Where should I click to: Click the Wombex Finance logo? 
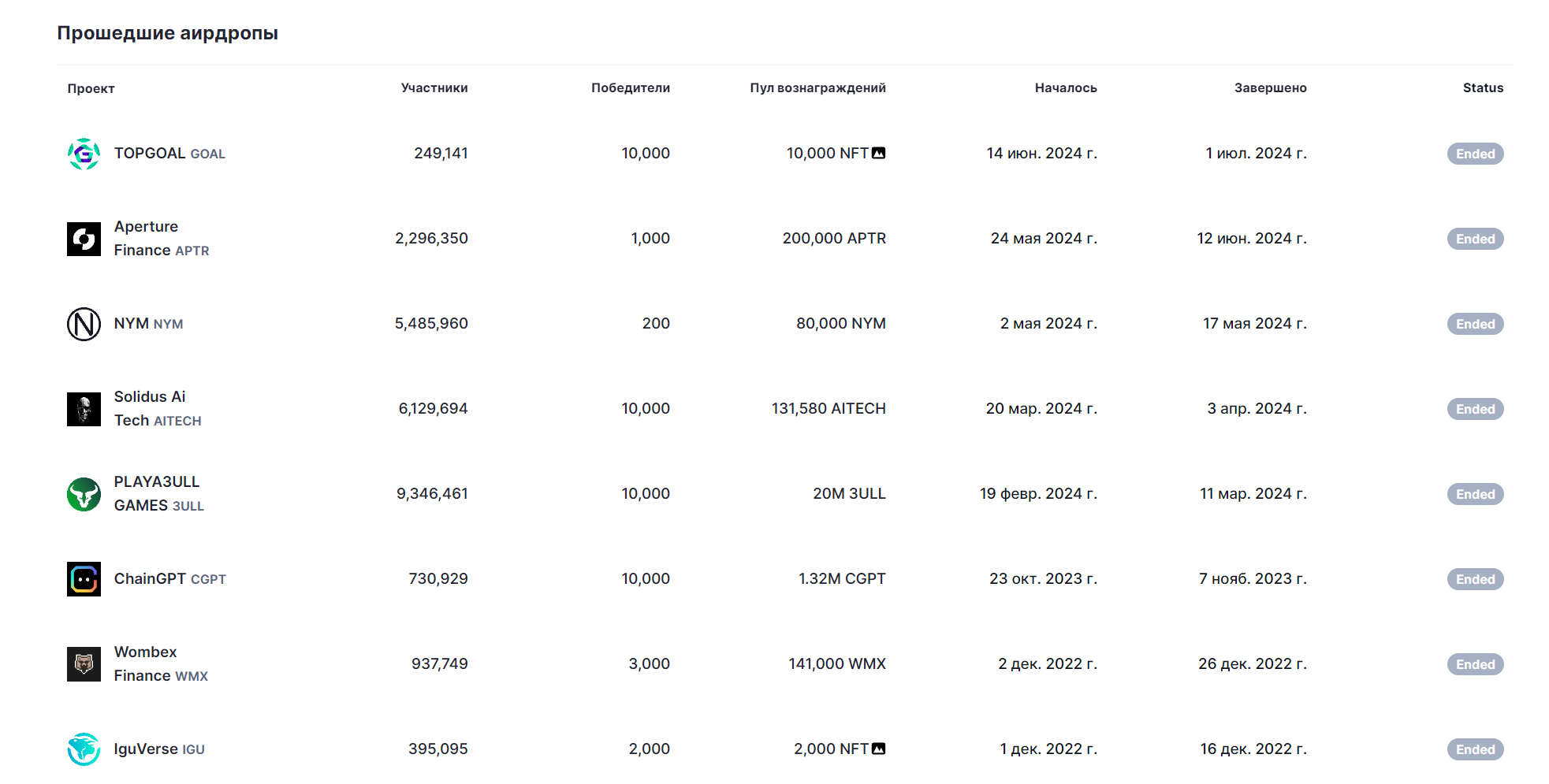(84, 663)
